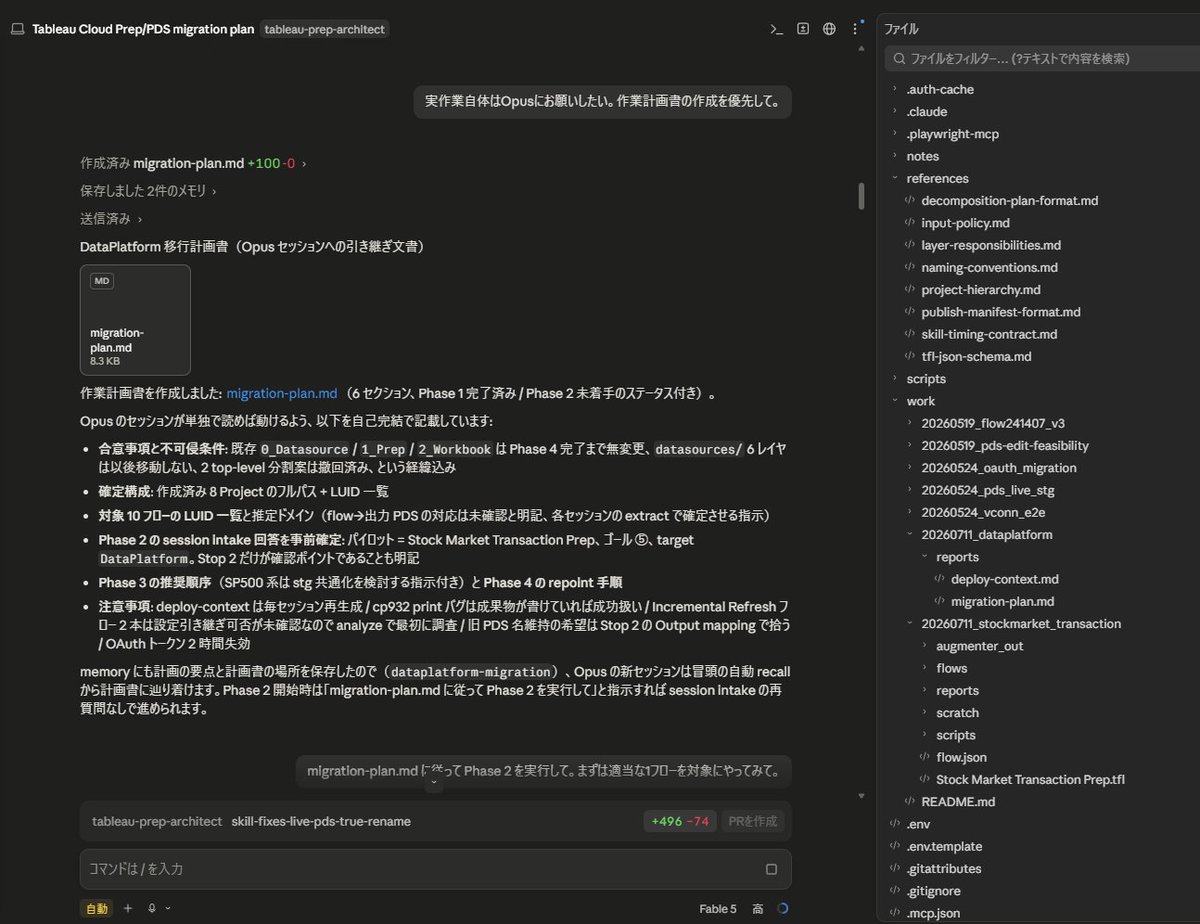Click branch name skill-fixes-live-pds-true-rename
Image resolution: width=1200 pixels, height=924 pixels.
(x=321, y=821)
